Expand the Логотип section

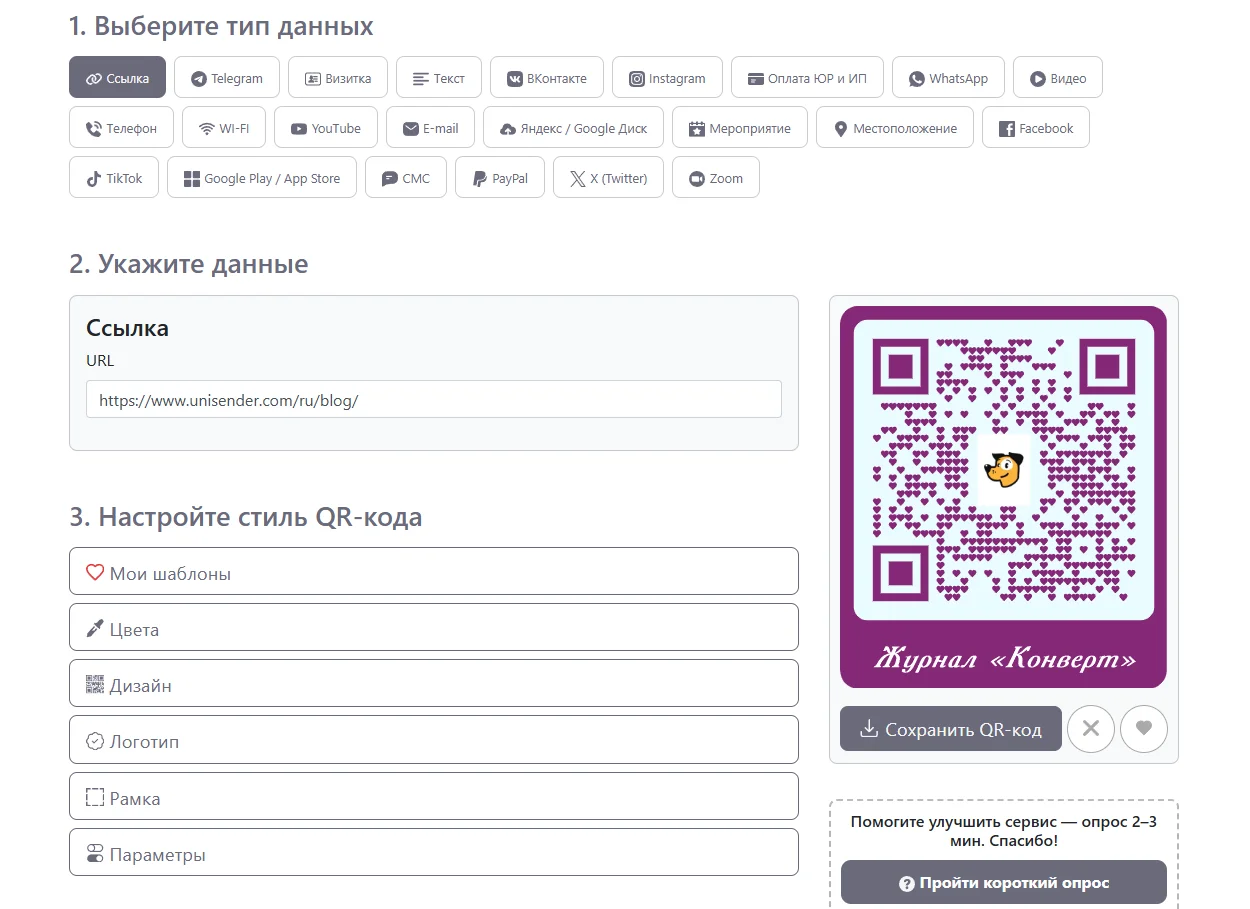click(x=434, y=740)
